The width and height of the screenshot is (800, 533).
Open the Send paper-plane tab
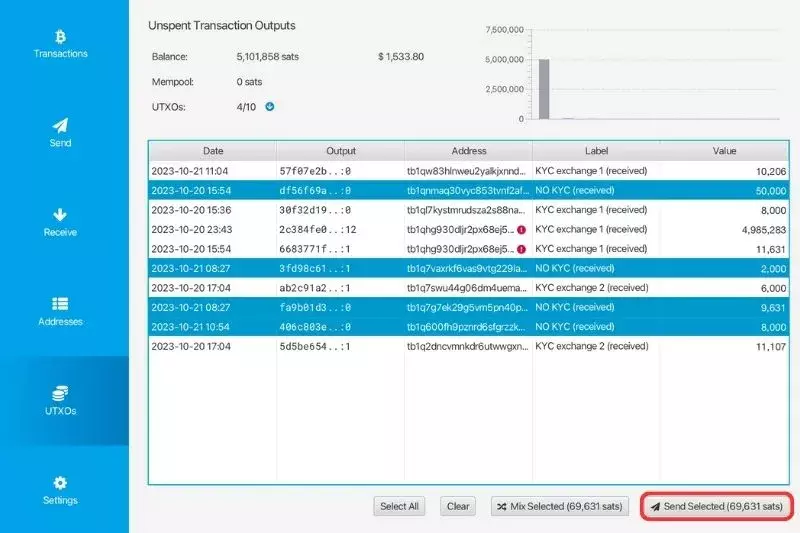[60, 134]
